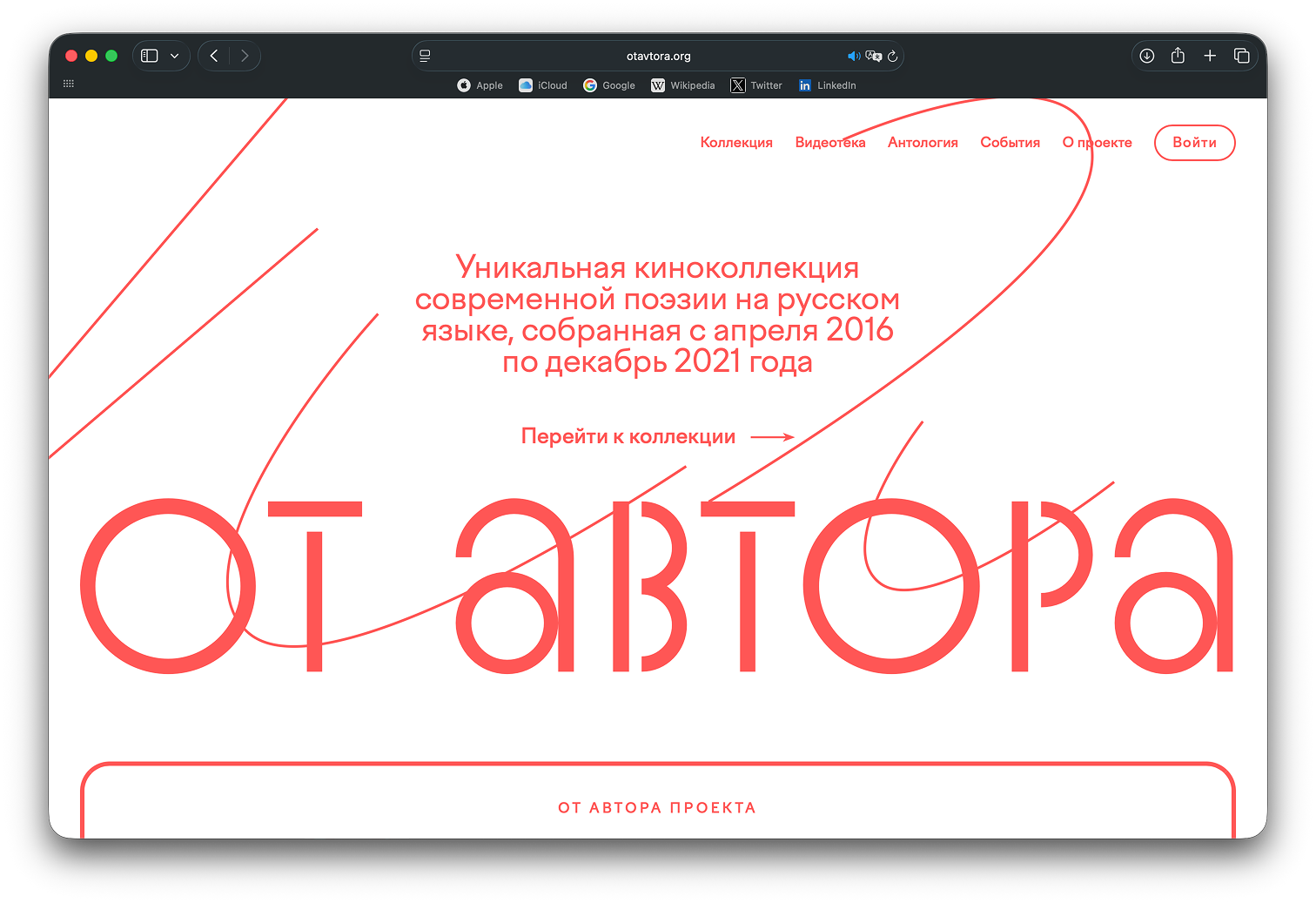Toggle the Safari sidebar
The height and width of the screenshot is (903, 1316).
pyautogui.click(x=150, y=56)
